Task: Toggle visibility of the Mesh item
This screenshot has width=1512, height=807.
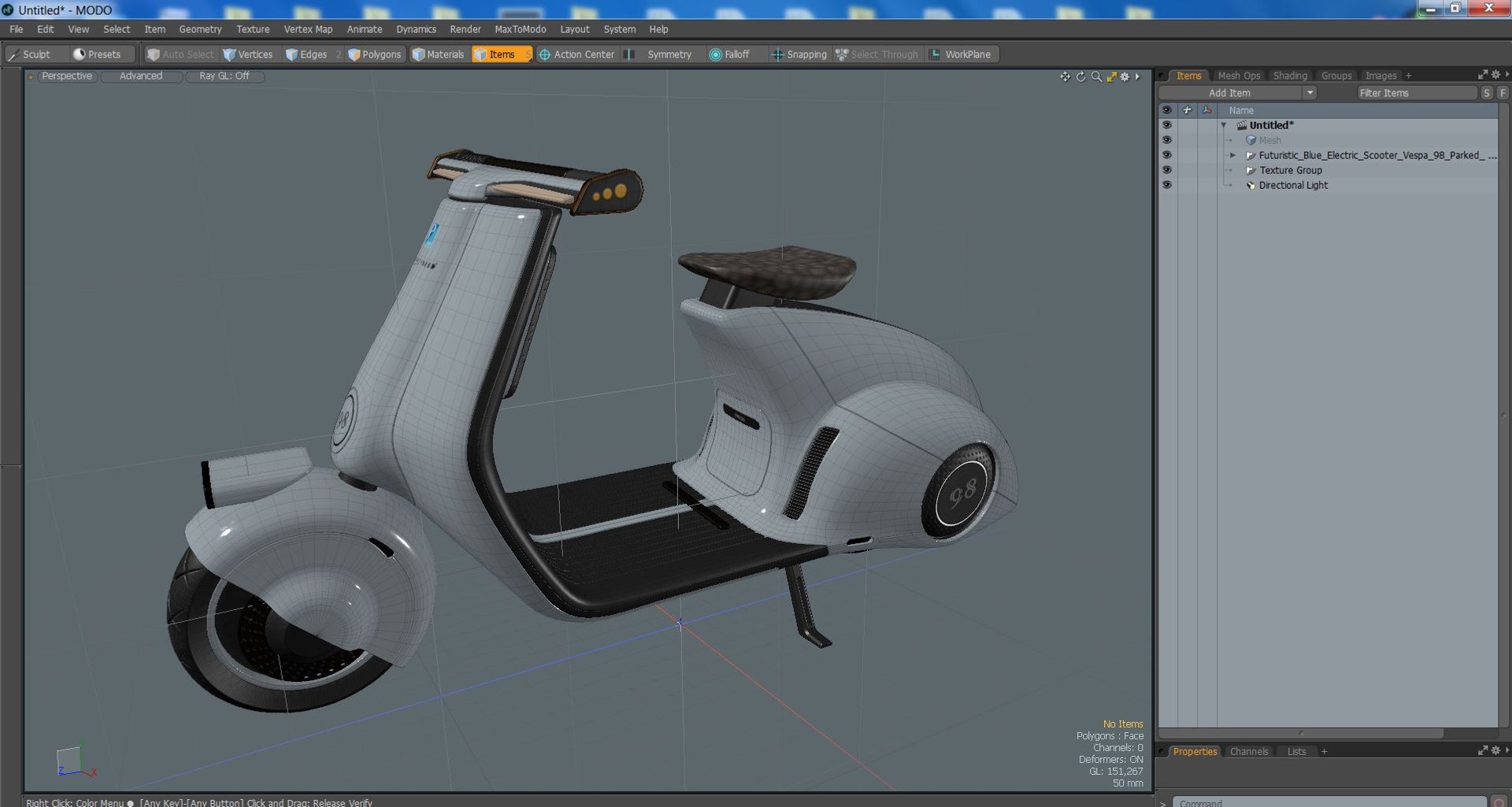Action: point(1166,140)
